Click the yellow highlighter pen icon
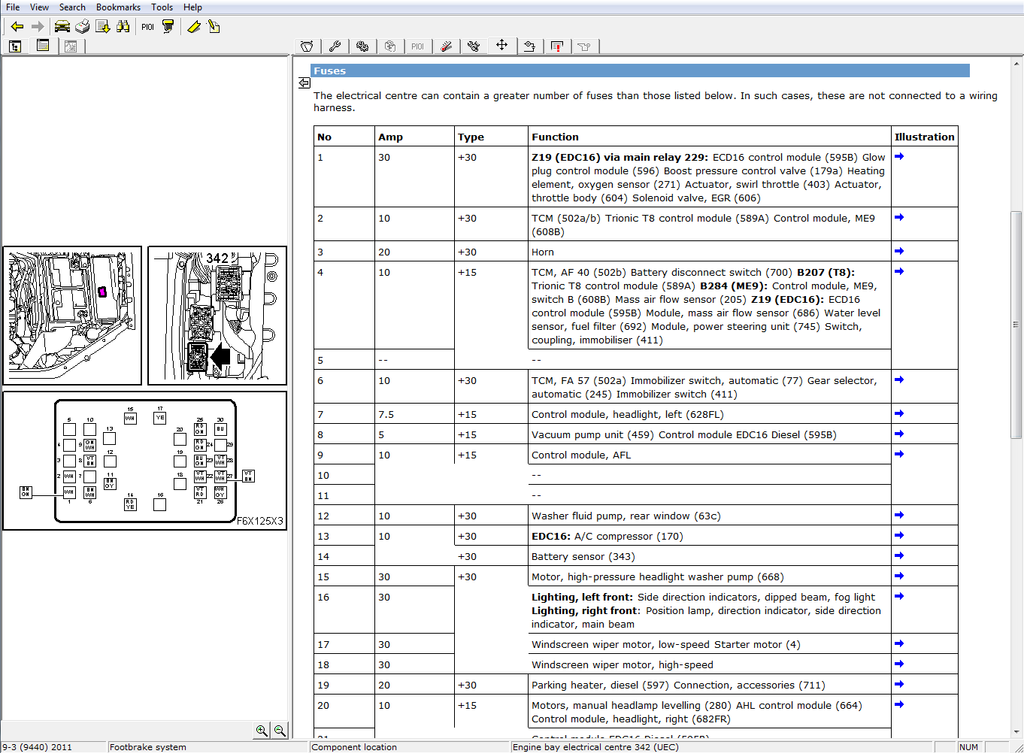Image resolution: width=1024 pixels, height=753 pixels. point(194,26)
